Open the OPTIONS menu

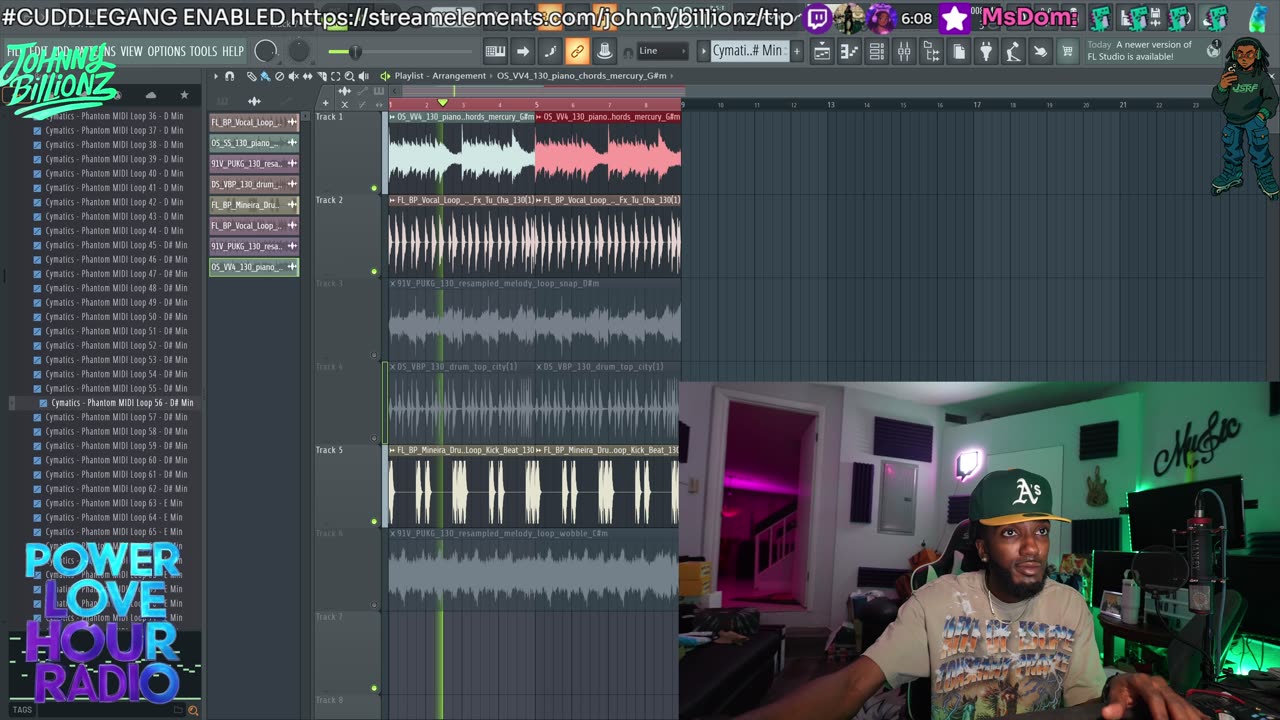pos(166,51)
